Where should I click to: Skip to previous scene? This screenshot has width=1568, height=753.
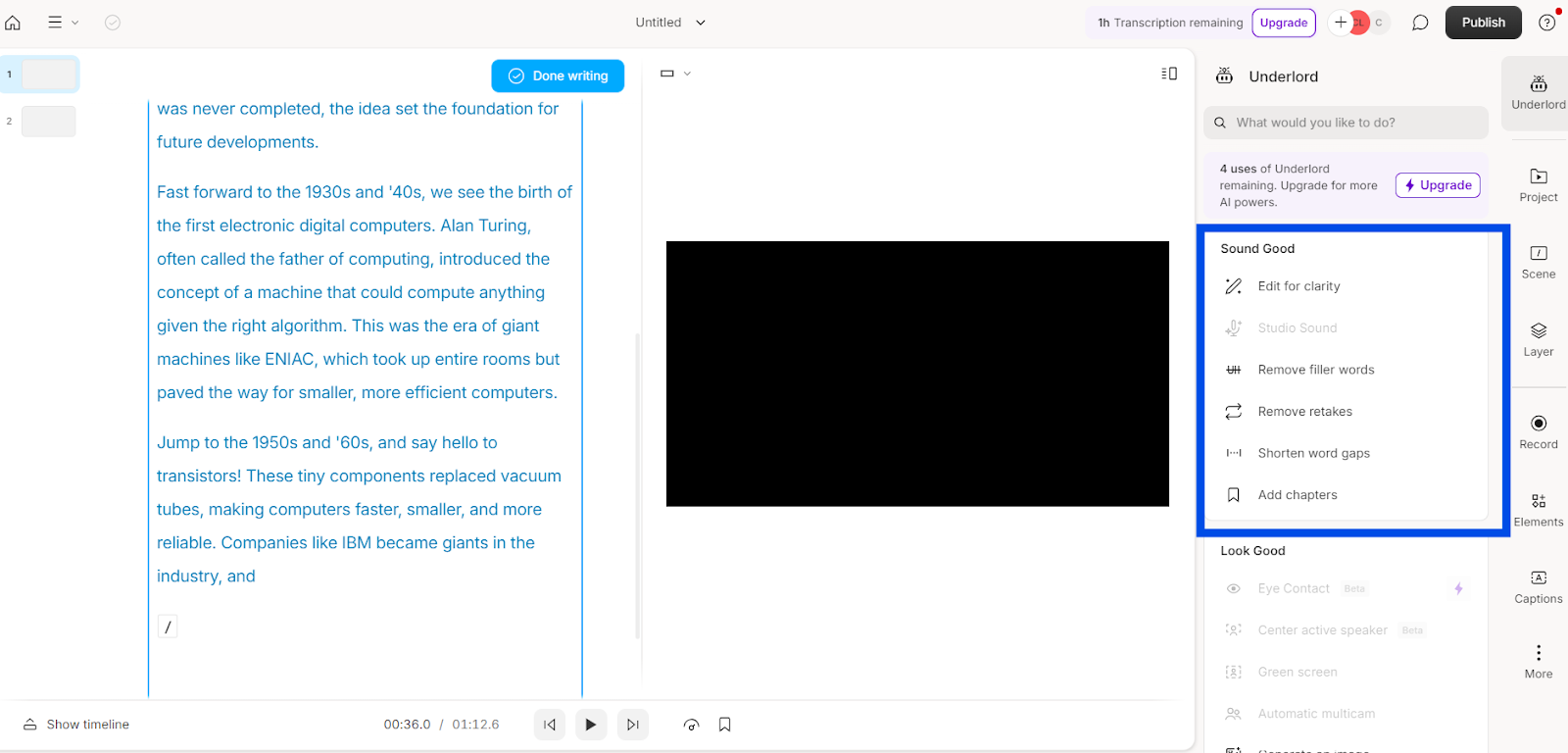[550, 725]
